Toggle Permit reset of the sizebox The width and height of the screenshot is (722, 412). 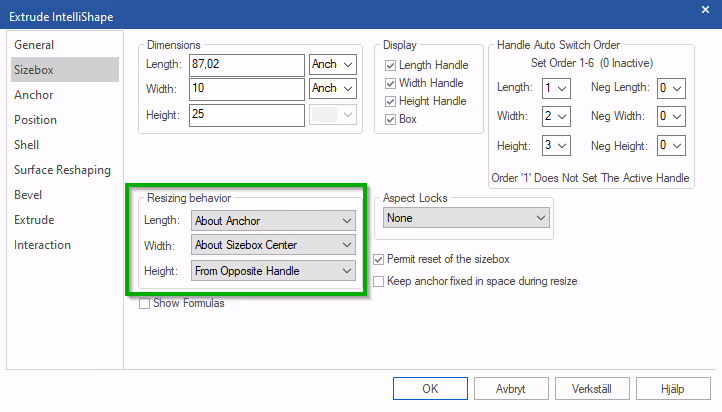pyautogui.click(x=378, y=260)
